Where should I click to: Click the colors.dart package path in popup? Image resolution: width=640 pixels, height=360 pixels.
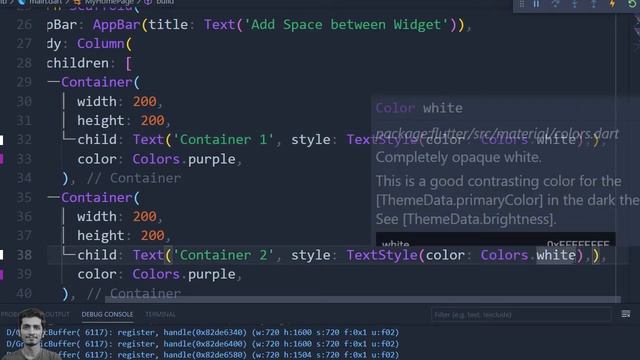(497, 134)
